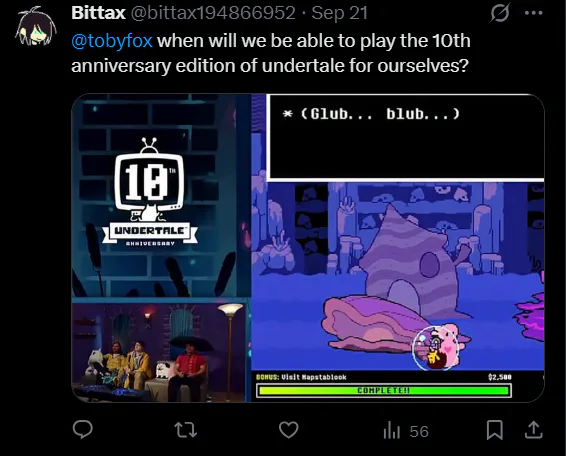Screen dimensions: 566x456
Task: Click the Grok slashed-circle icon
Action: (500, 13)
